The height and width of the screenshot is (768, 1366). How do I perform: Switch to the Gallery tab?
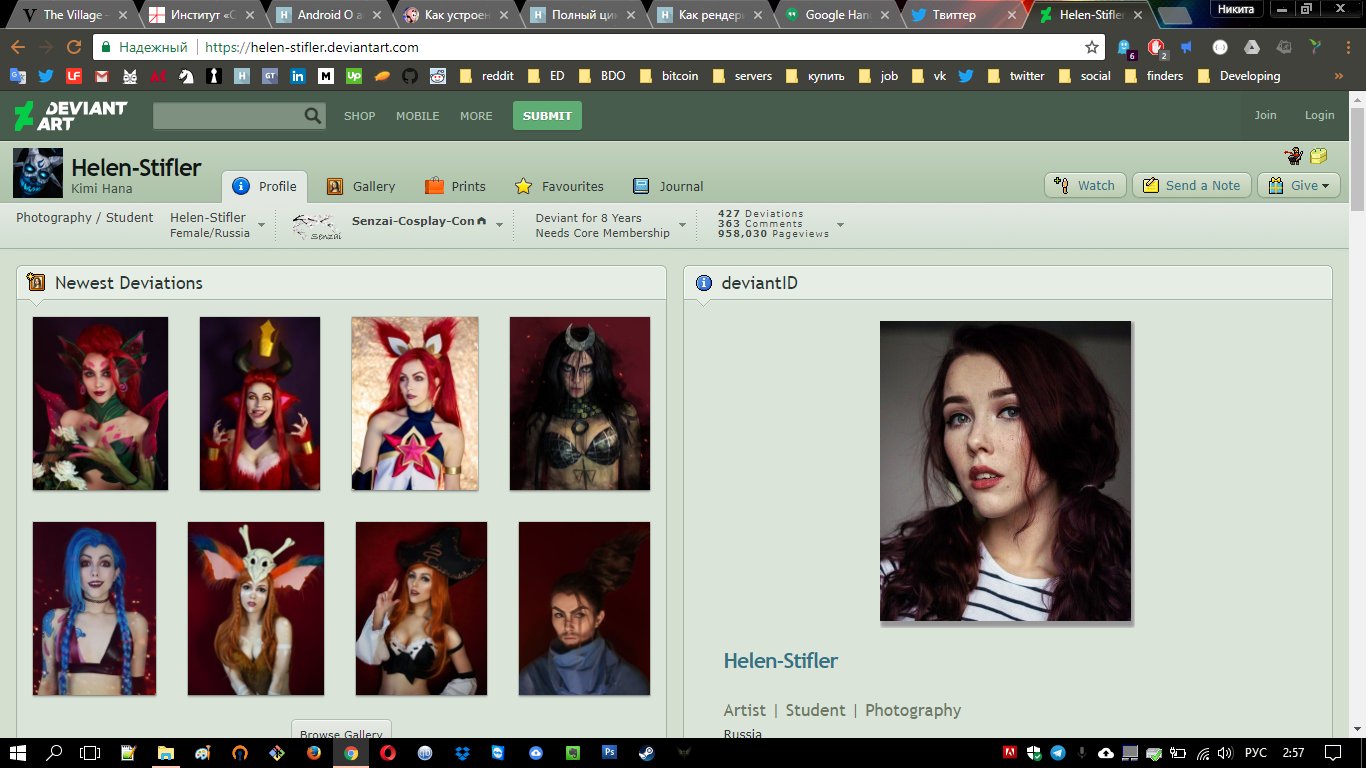click(x=361, y=186)
